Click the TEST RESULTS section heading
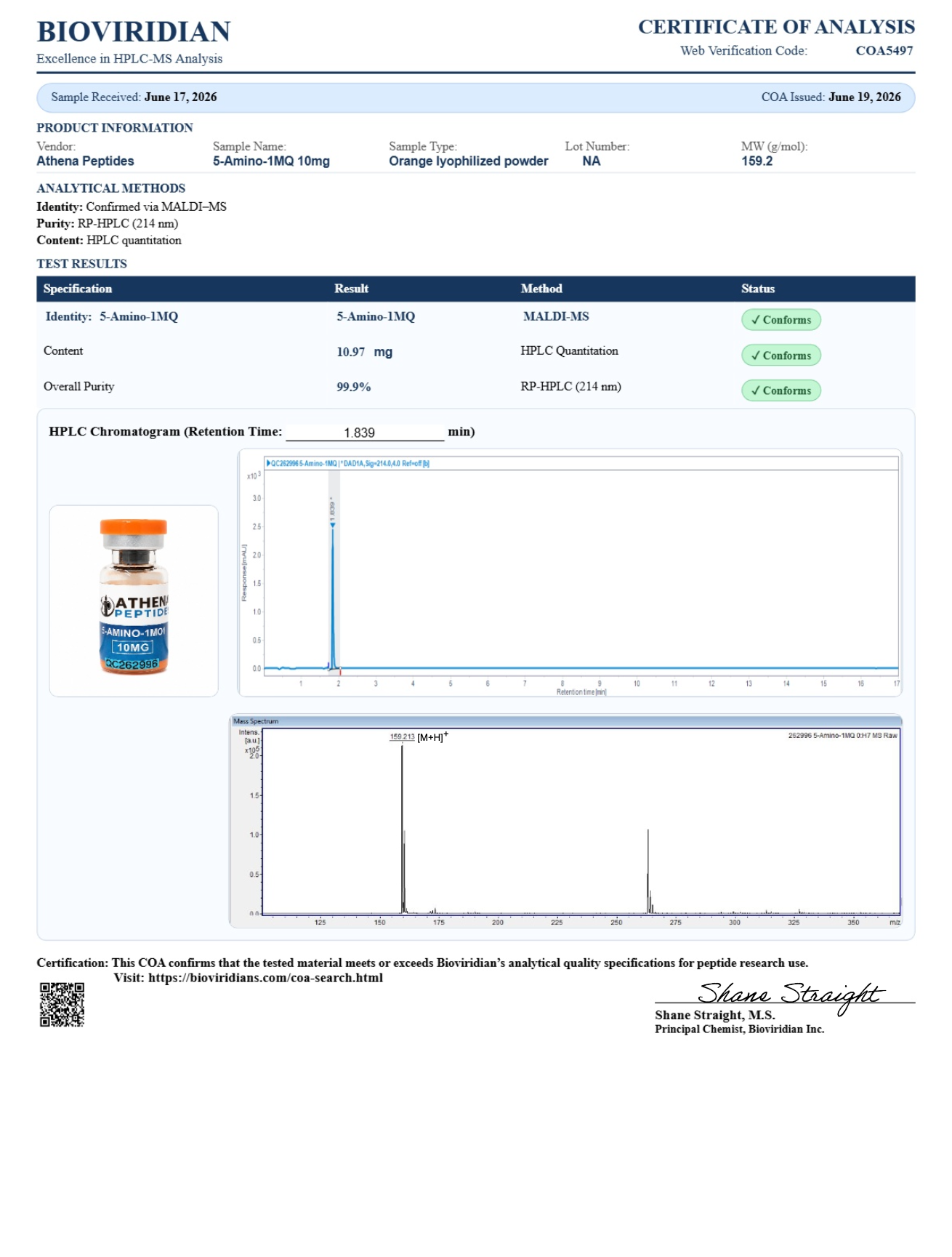This screenshot has height=1257, width=952. [82, 264]
